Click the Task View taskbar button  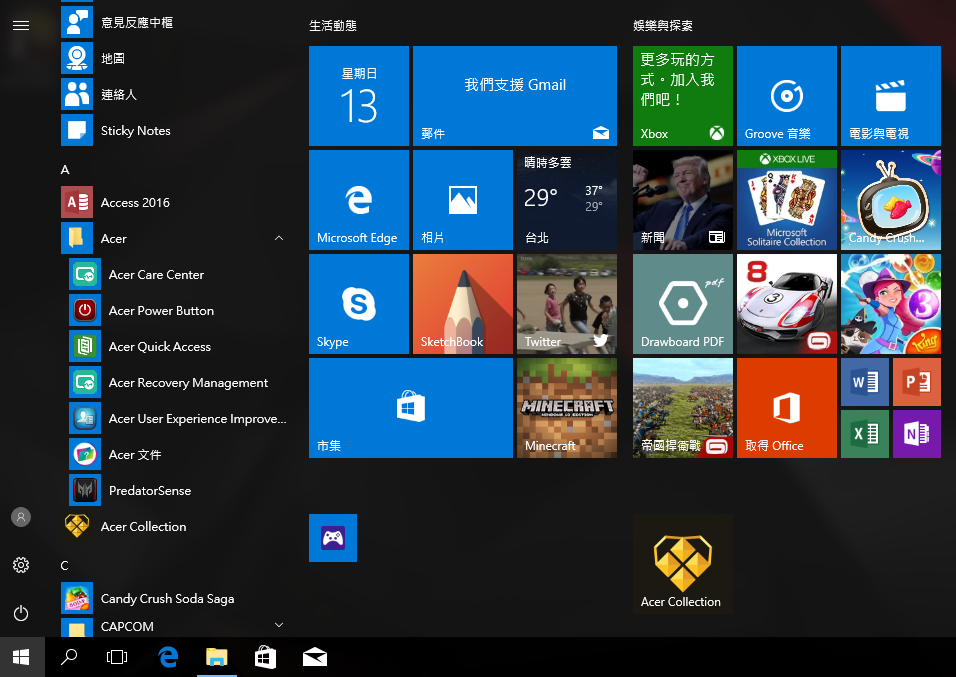117,657
